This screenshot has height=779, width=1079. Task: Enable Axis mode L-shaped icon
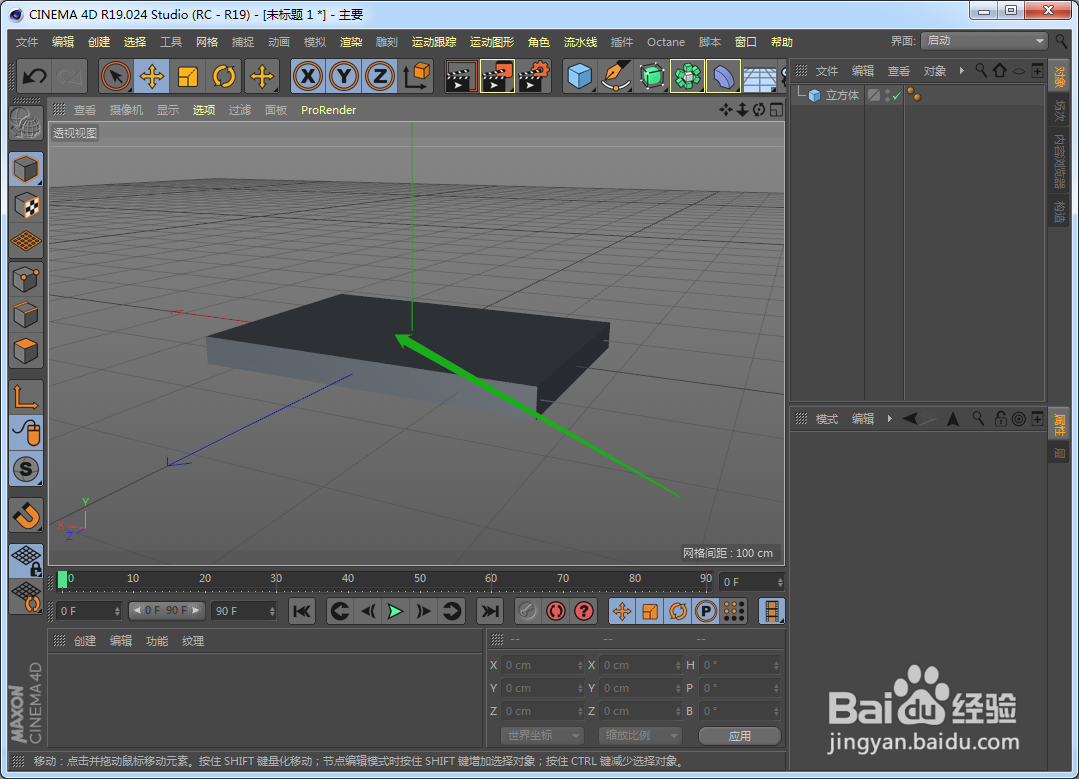coord(26,397)
